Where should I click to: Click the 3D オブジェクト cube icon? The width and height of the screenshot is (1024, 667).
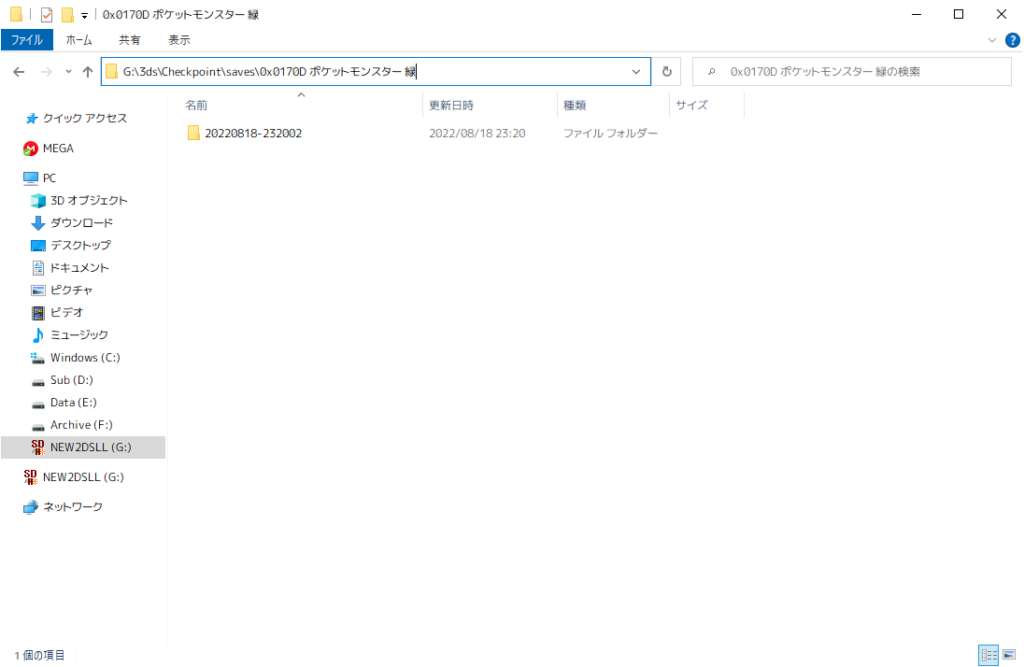(38, 201)
